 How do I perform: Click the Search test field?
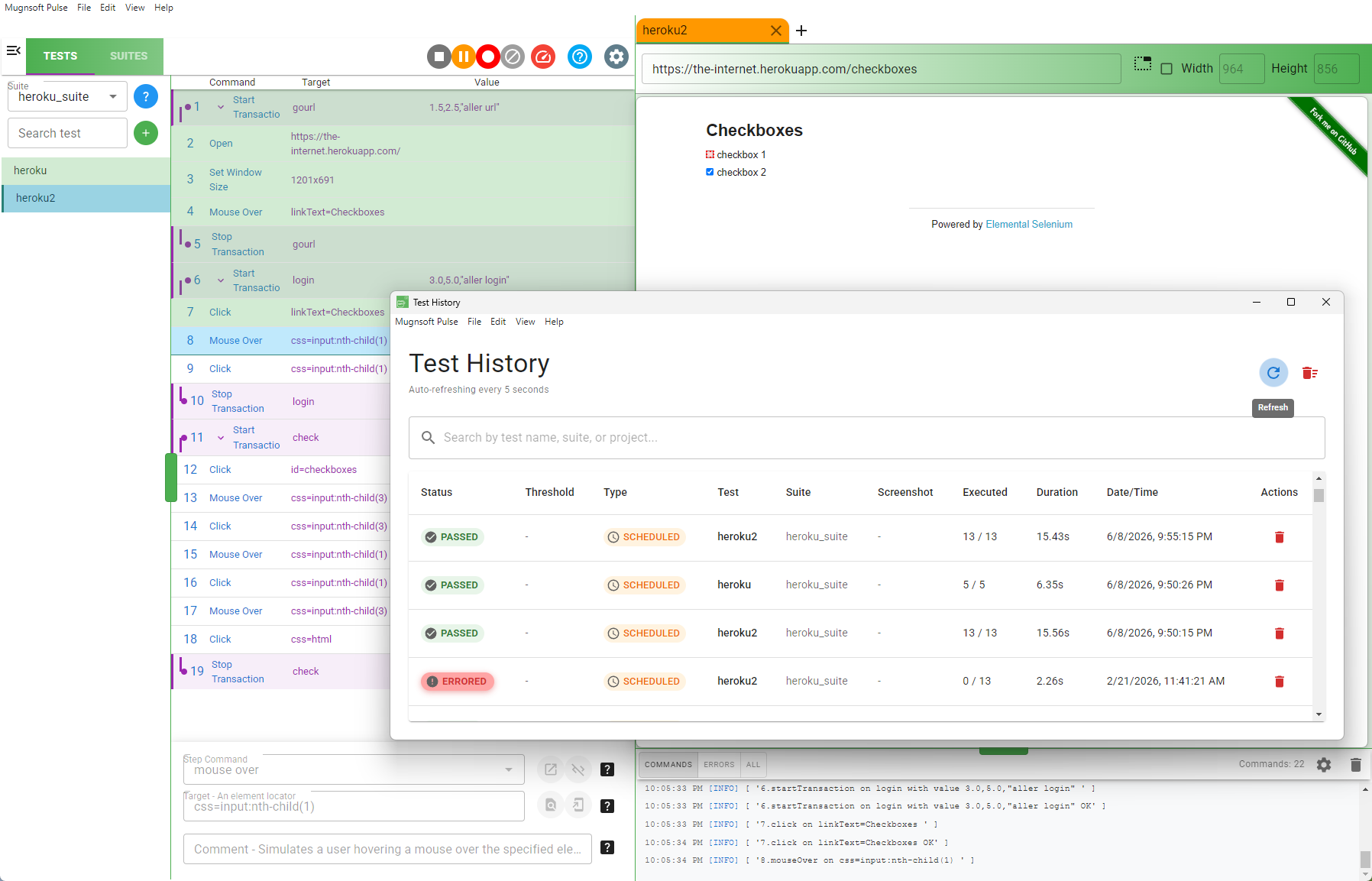tap(67, 133)
